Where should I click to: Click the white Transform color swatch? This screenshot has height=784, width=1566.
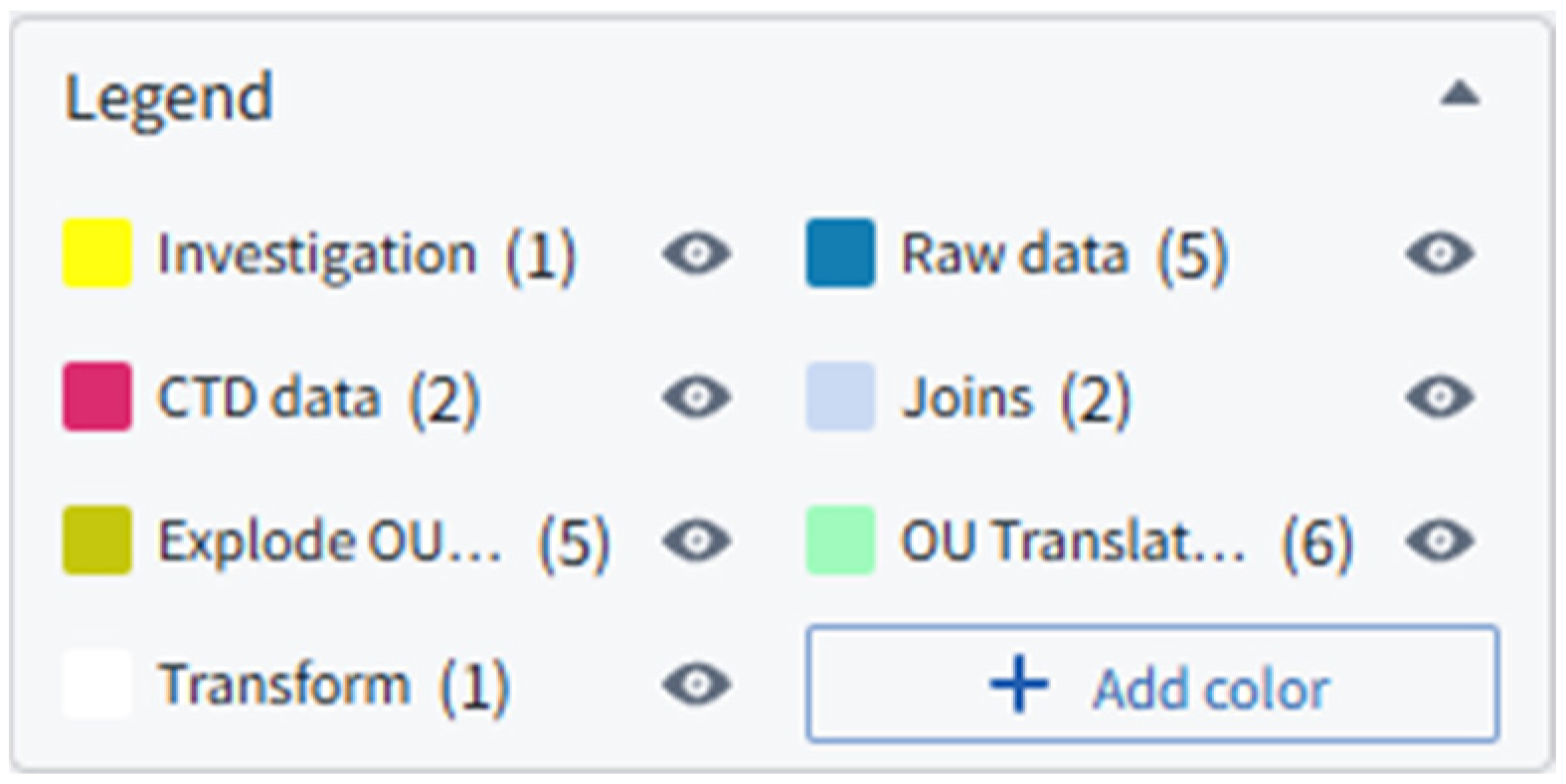coord(97,684)
